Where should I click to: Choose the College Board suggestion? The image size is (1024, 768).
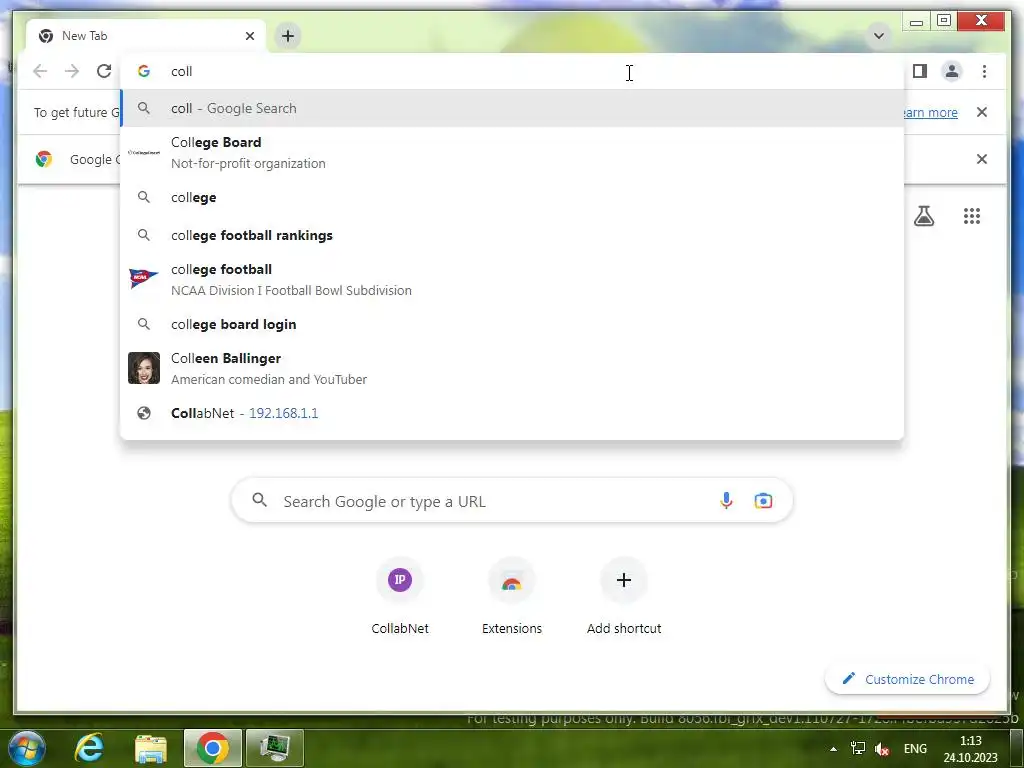[x=513, y=153]
